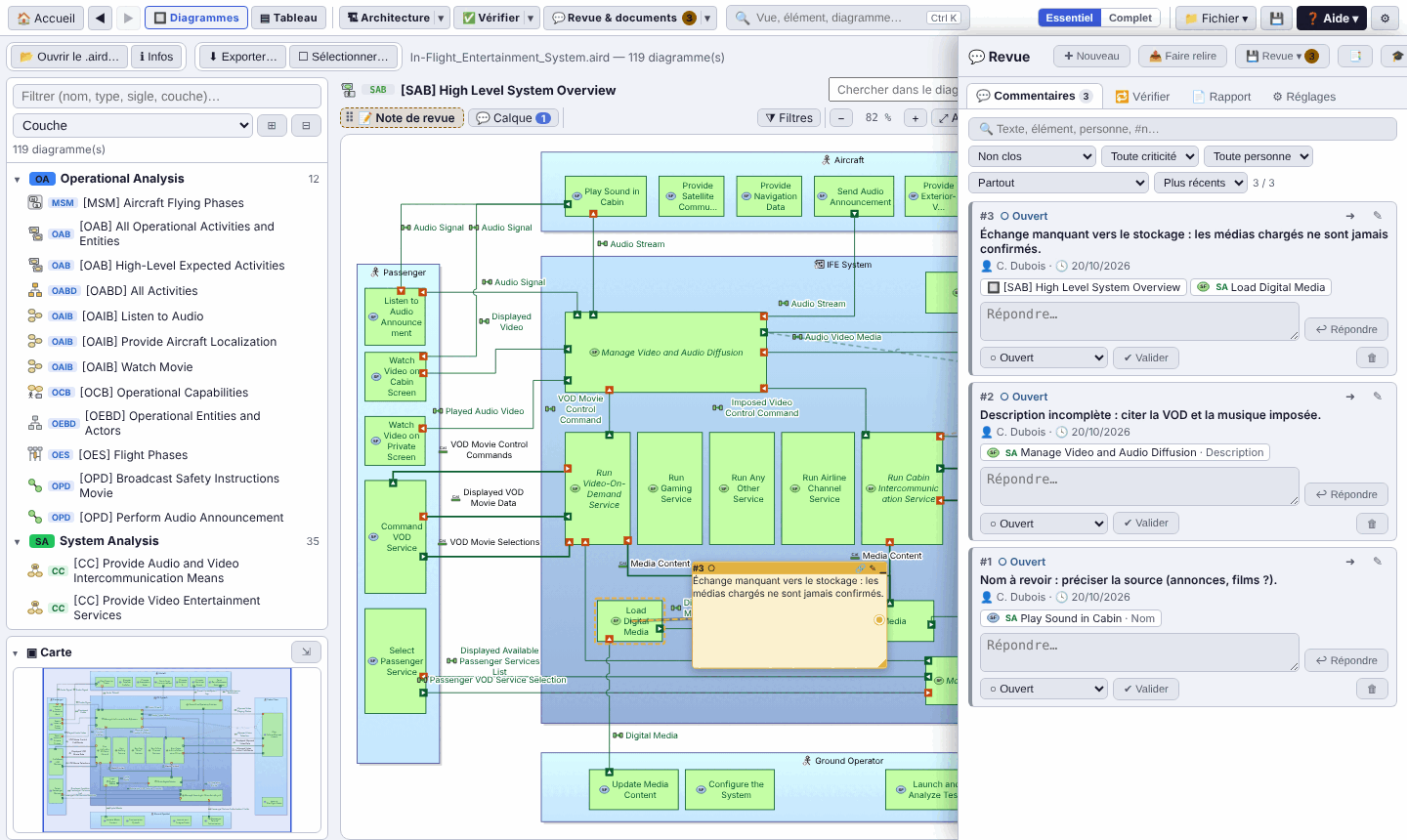
Task: Delete comment #3 with the trash icon
Action: click(1372, 357)
